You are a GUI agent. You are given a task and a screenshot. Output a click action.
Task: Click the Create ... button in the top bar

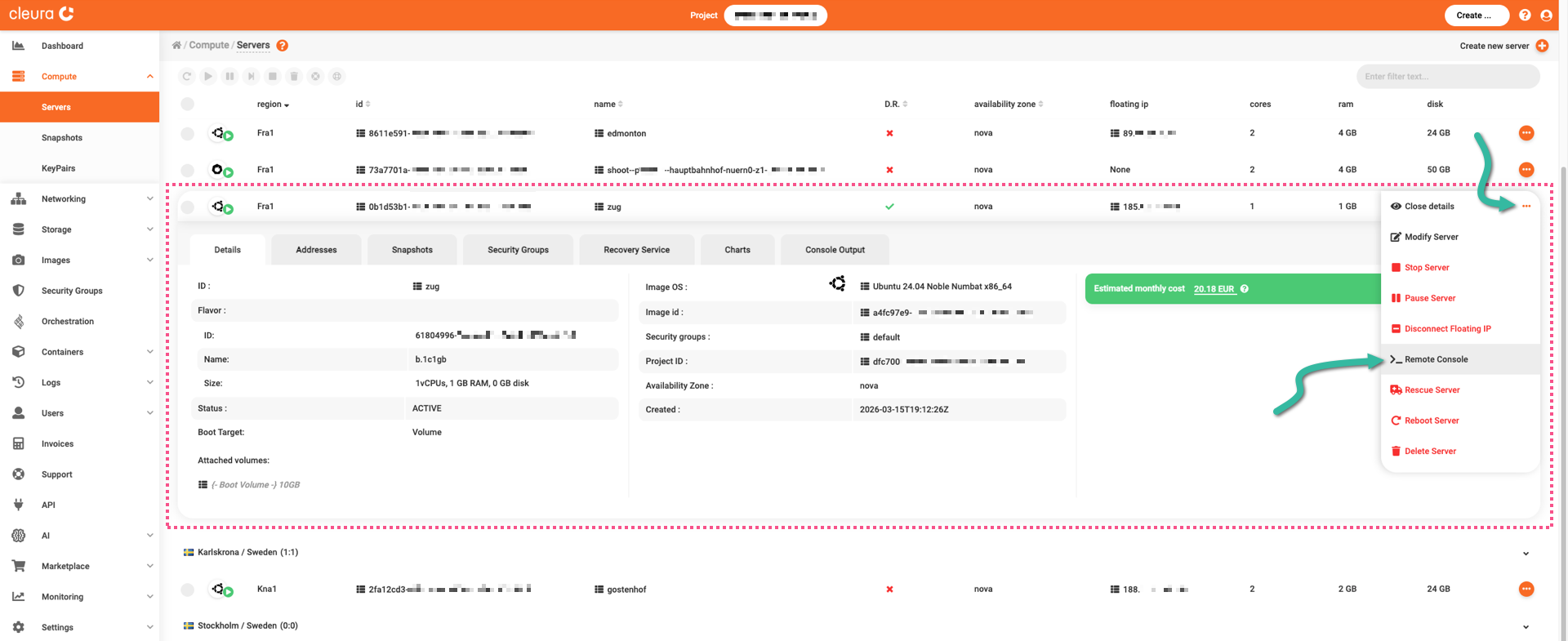(x=1477, y=15)
